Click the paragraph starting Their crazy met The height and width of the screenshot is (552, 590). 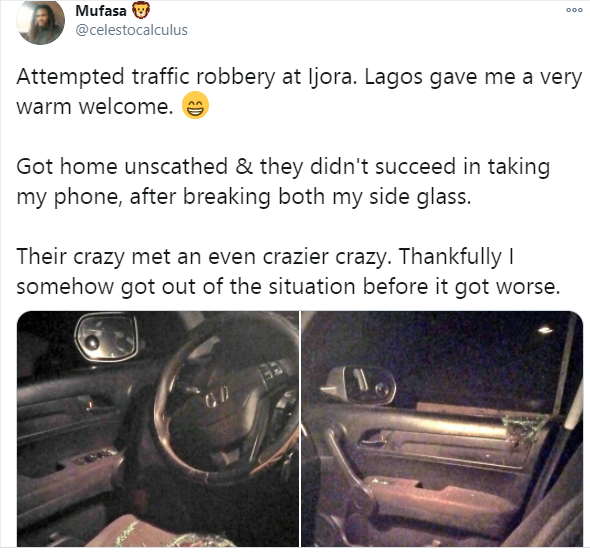288,271
